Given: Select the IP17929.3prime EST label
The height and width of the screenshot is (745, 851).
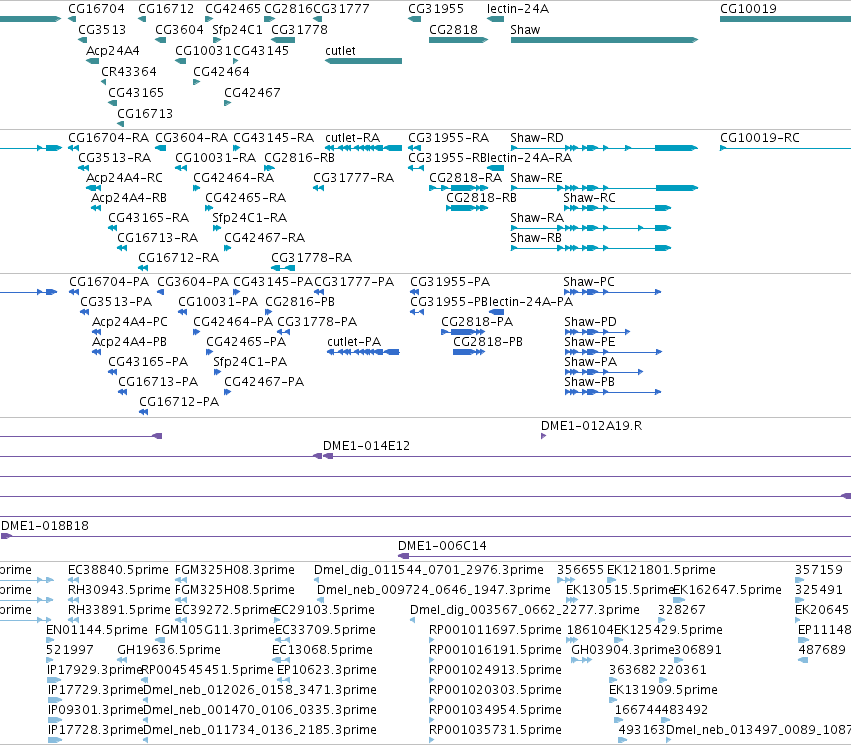Looking at the screenshot, I should coord(94,670).
